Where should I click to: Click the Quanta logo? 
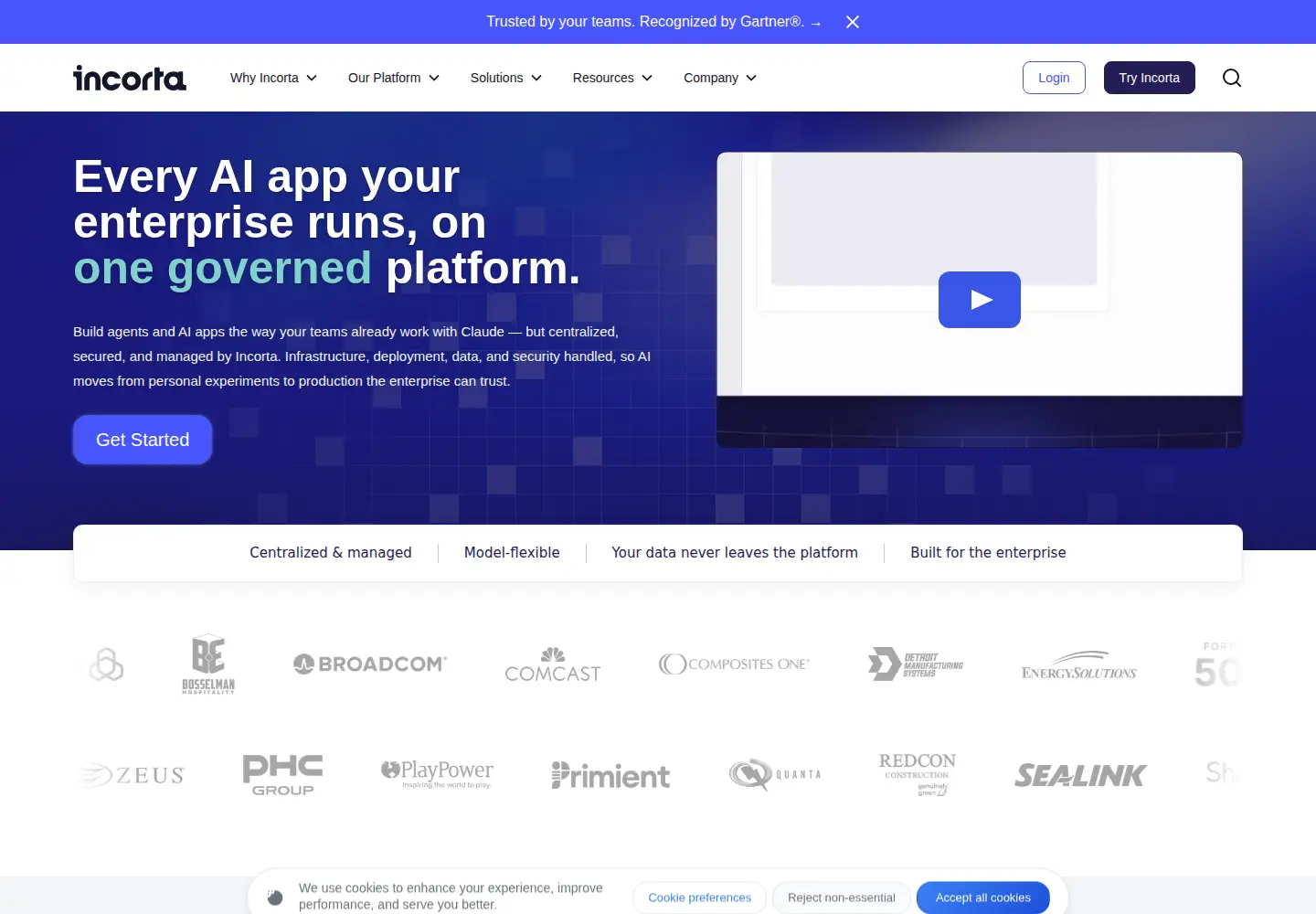pos(775,775)
